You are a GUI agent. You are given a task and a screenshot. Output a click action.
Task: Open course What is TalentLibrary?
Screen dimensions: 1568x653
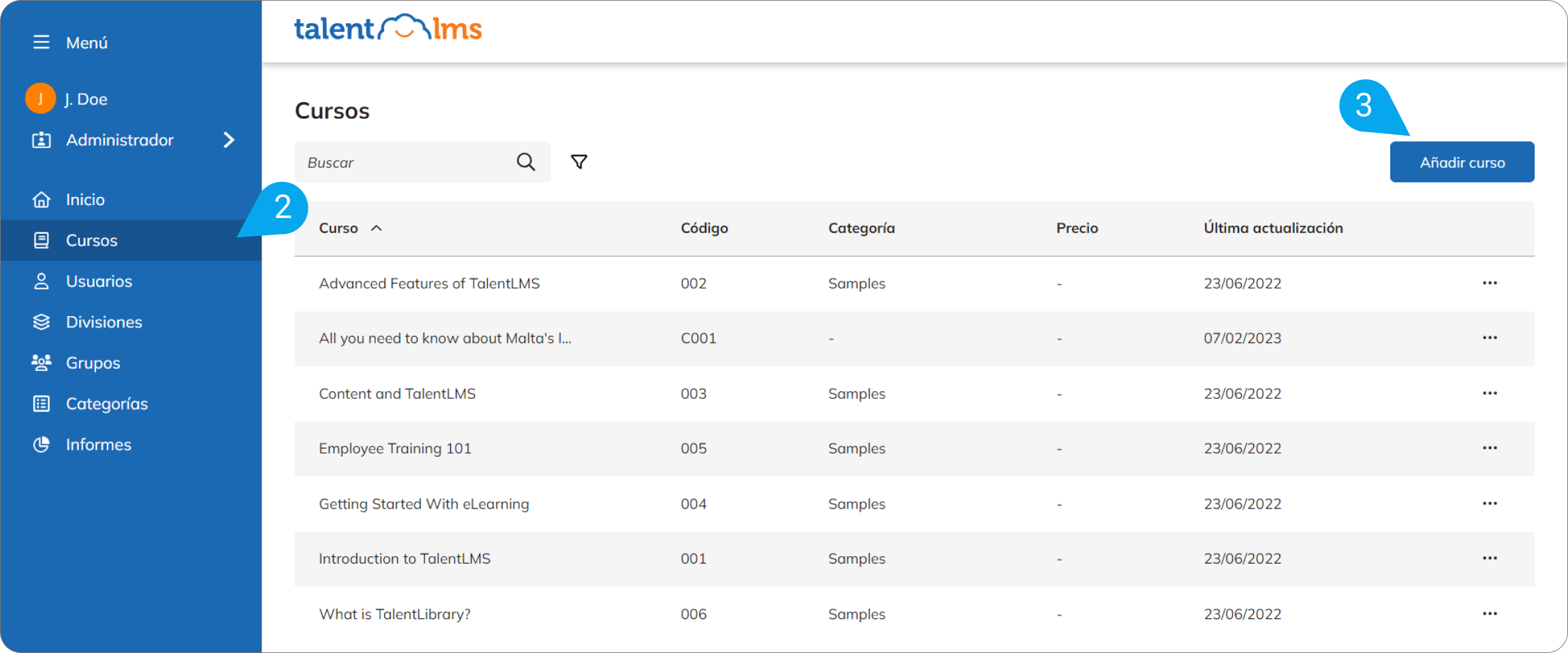394,615
